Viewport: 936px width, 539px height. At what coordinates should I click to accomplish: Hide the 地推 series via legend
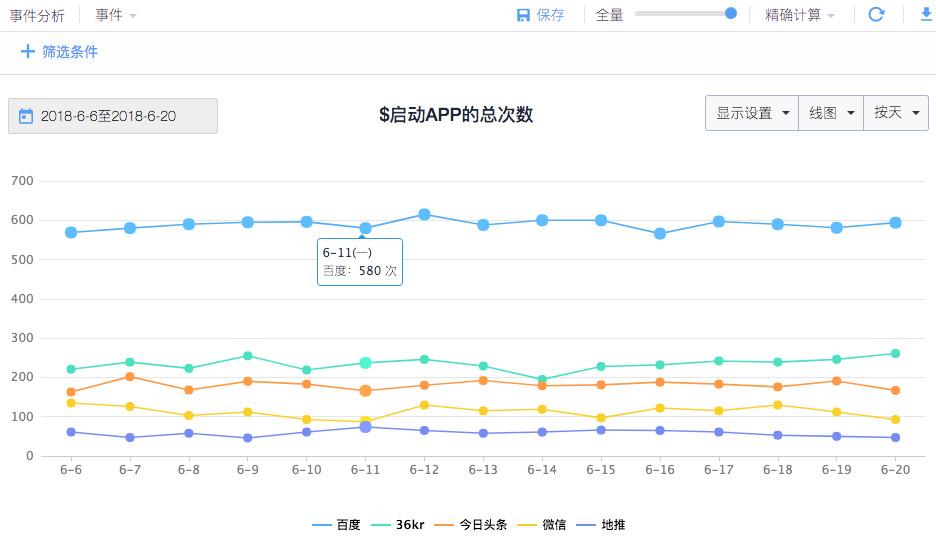[601, 525]
